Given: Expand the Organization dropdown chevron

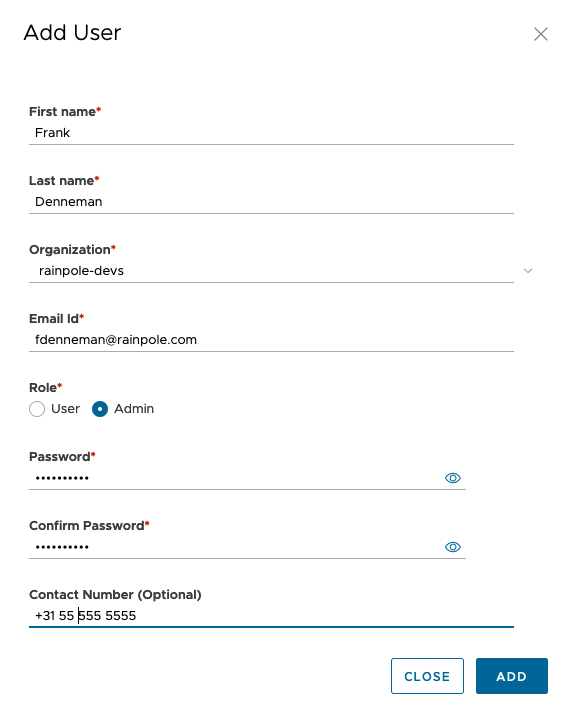Looking at the screenshot, I should tap(528, 271).
